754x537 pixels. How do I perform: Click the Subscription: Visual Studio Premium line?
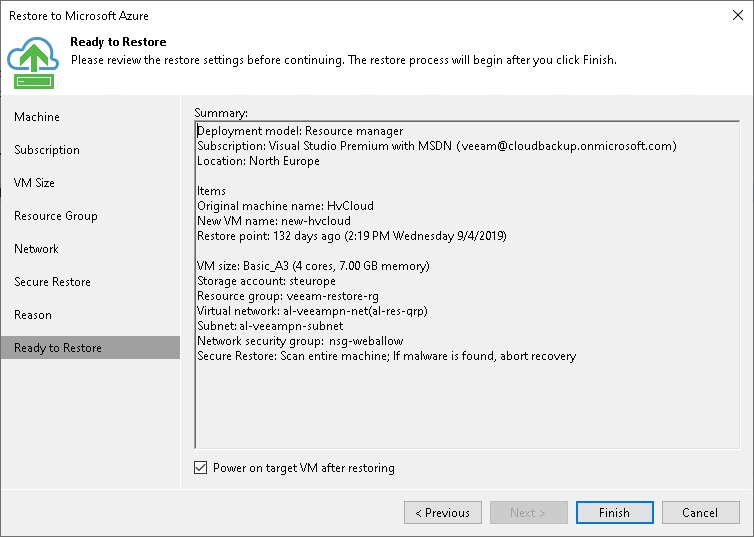pyautogui.click(x=437, y=146)
